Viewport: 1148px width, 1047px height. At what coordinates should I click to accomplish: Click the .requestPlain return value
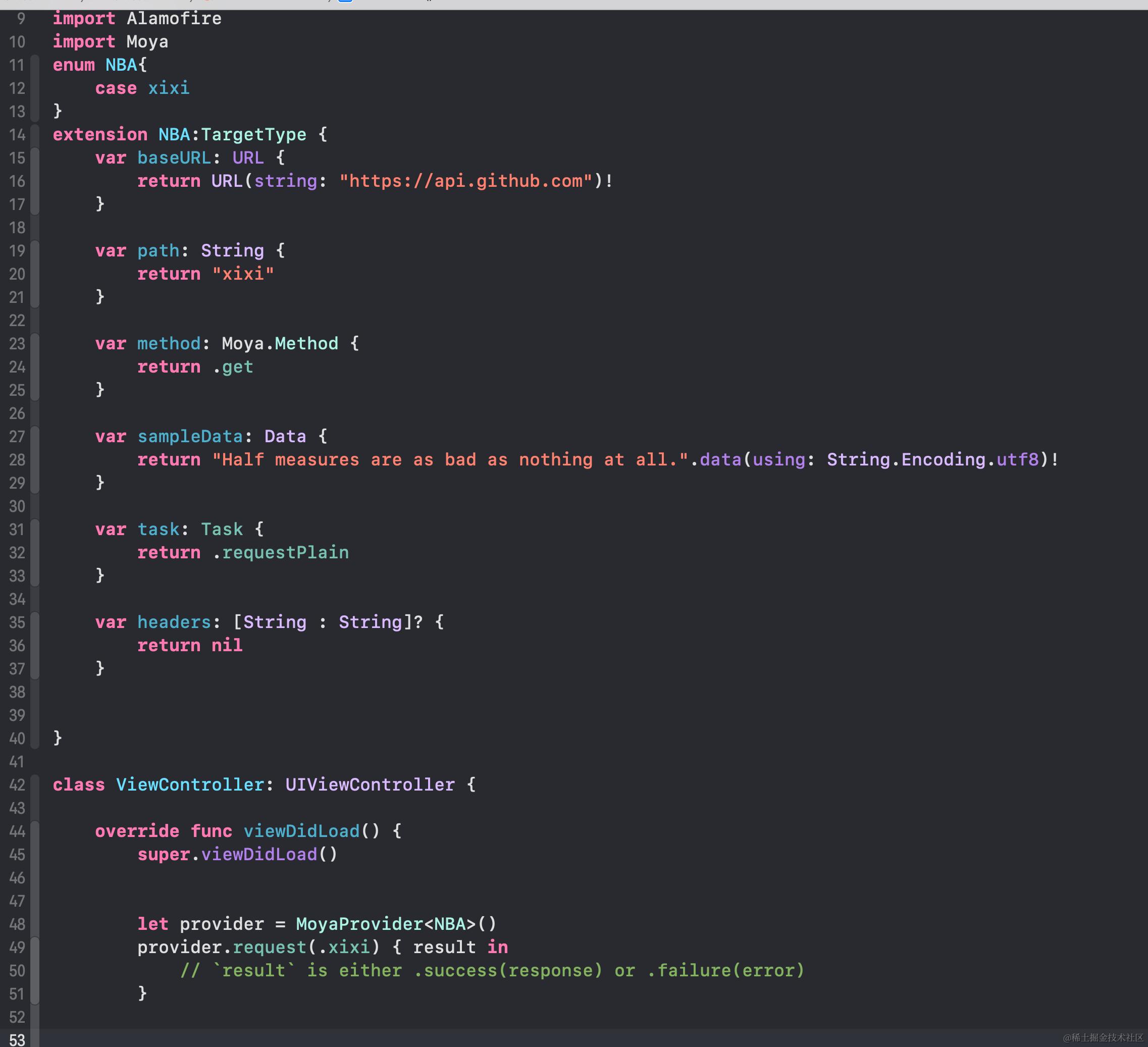[280, 552]
